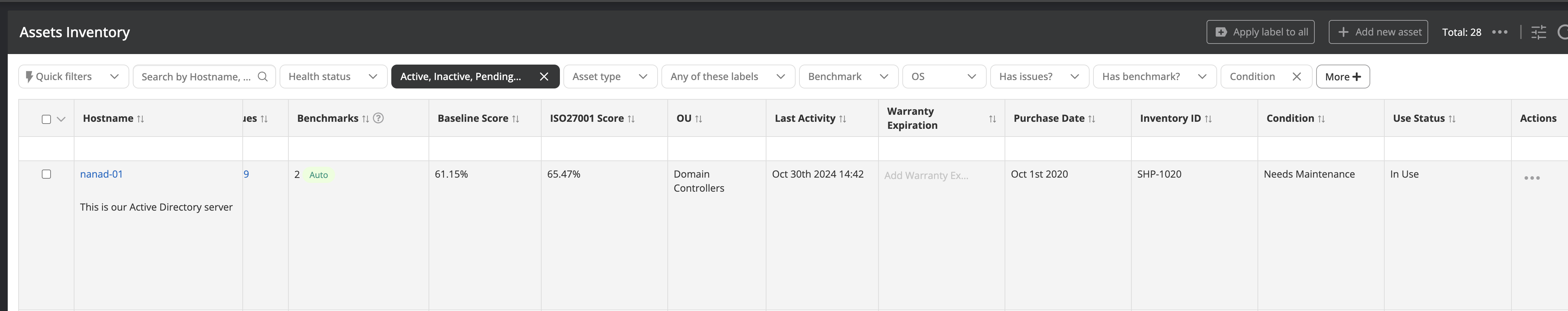Click the Add new asset button

point(1378,32)
